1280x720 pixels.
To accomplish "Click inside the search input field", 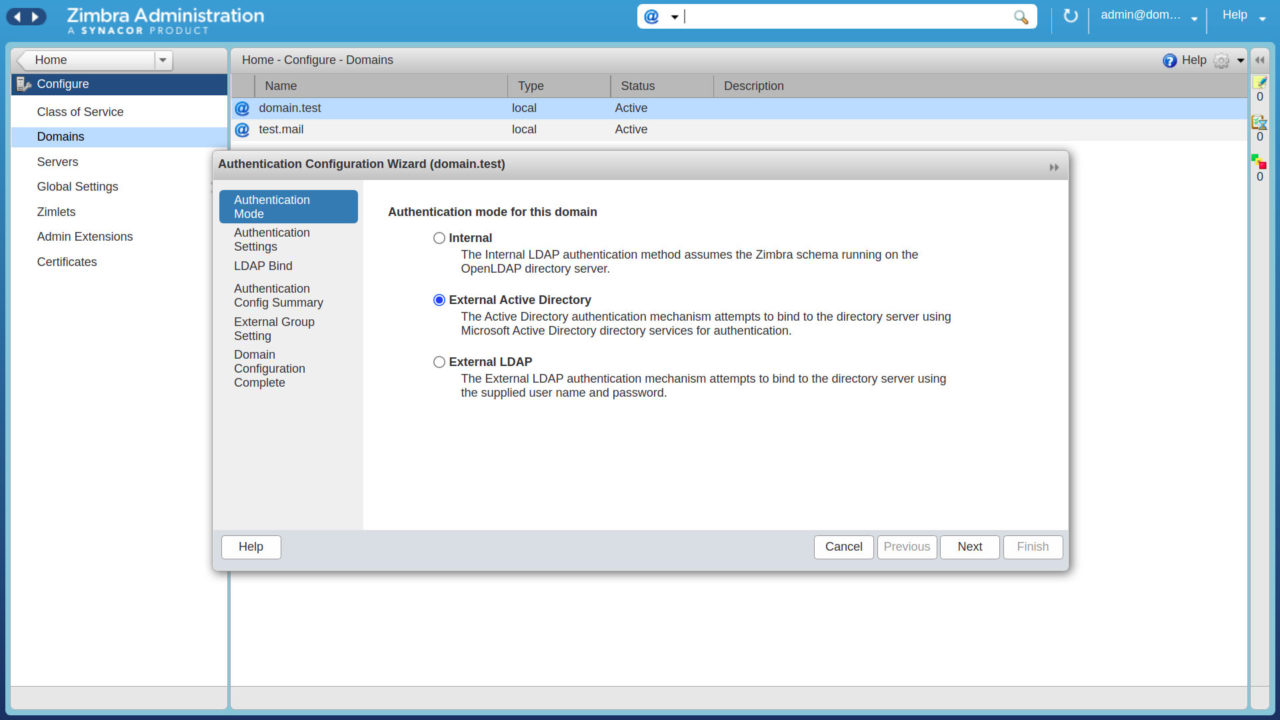I will (850, 16).
